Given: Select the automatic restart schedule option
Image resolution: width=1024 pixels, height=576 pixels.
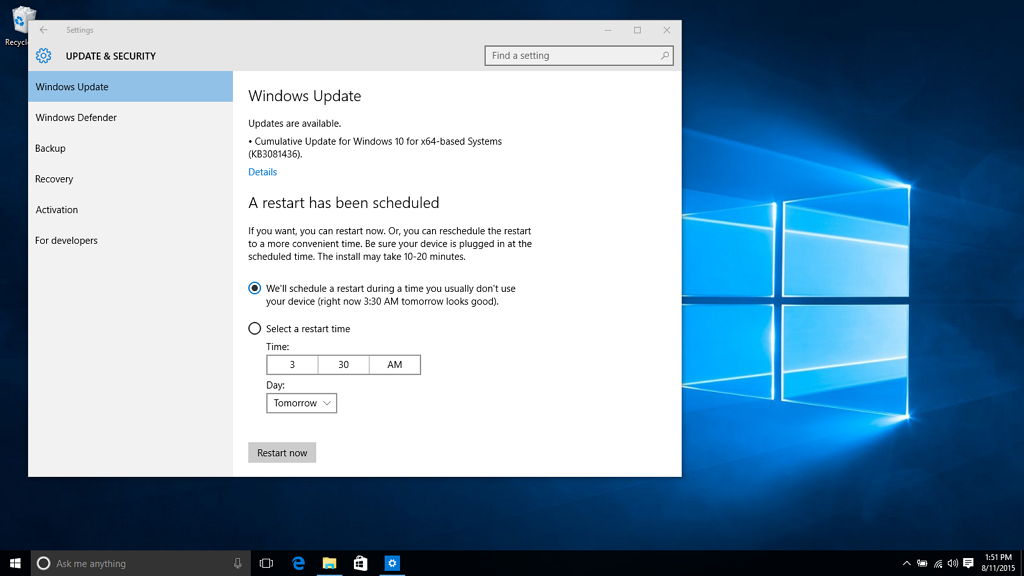Looking at the screenshot, I should pos(255,288).
